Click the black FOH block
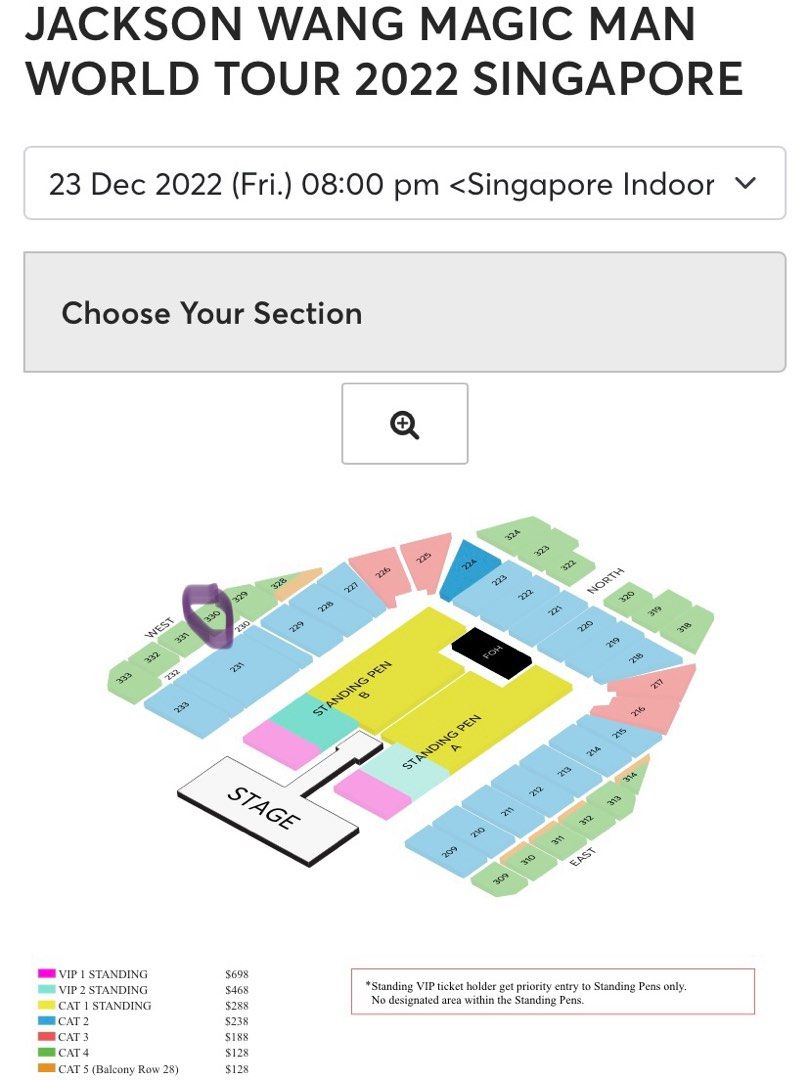810x1080 pixels. tap(492, 652)
